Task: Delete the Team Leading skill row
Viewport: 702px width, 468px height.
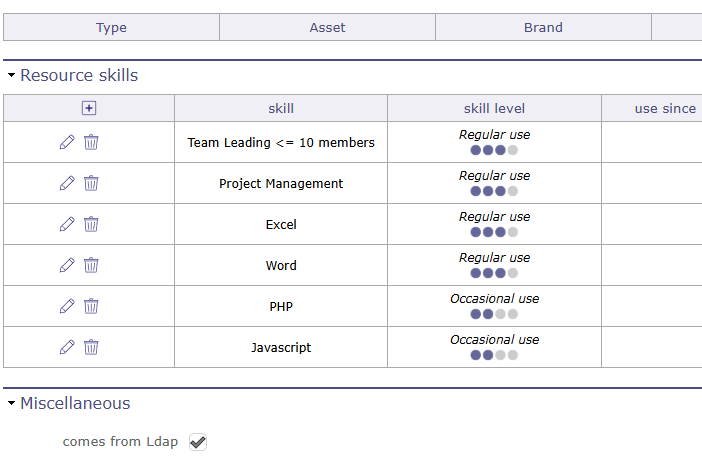Action: coord(91,142)
